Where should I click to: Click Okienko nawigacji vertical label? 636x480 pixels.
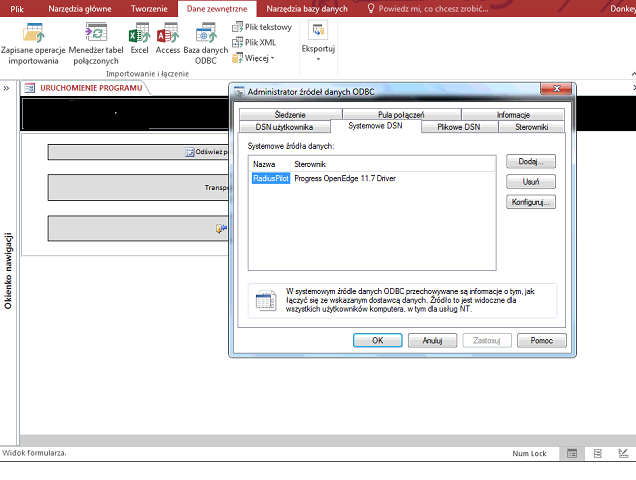tap(8, 271)
